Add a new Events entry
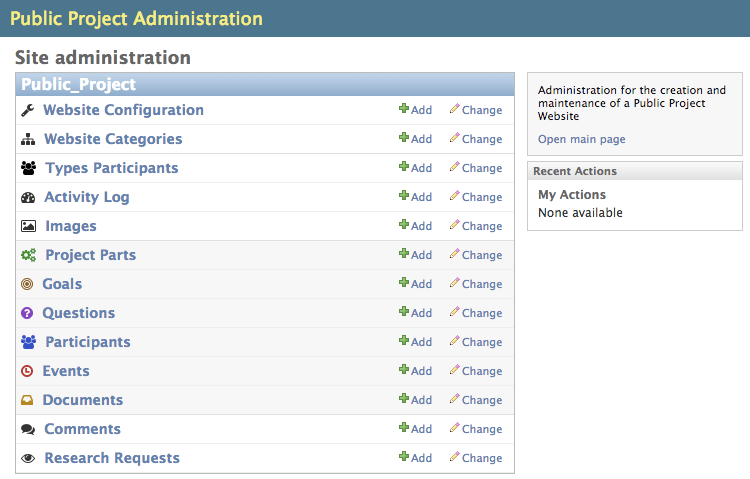This screenshot has height=479, width=750. (416, 371)
